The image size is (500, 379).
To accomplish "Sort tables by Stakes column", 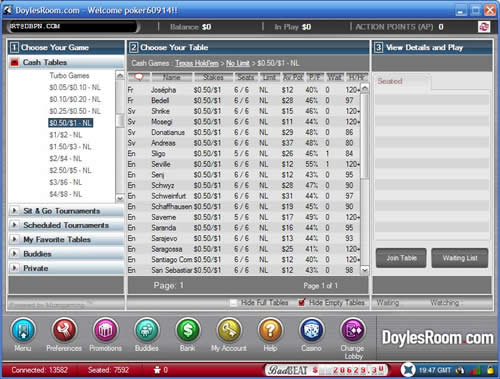I will pos(213,77).
